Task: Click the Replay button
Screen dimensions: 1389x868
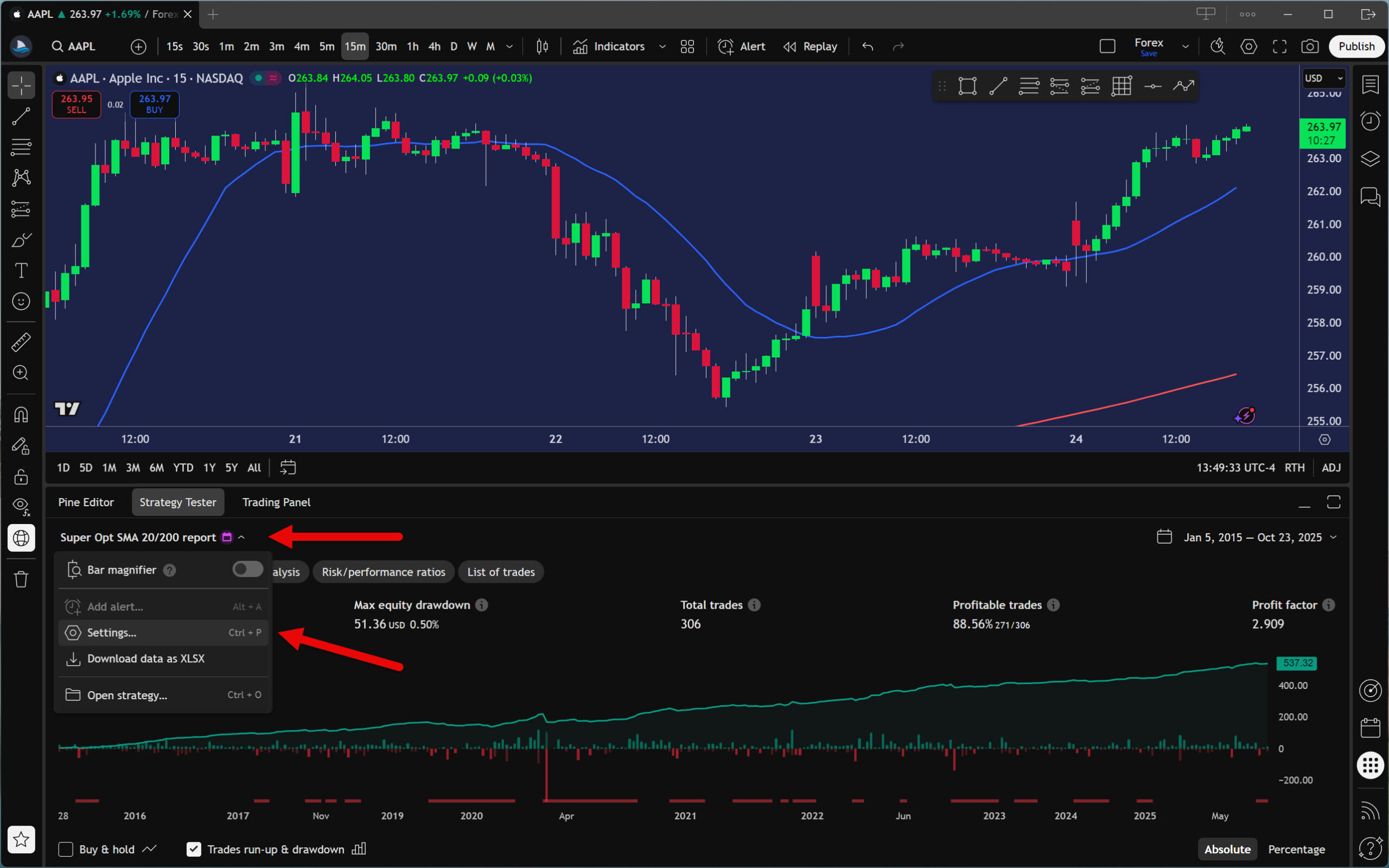Action: [811, 47]
